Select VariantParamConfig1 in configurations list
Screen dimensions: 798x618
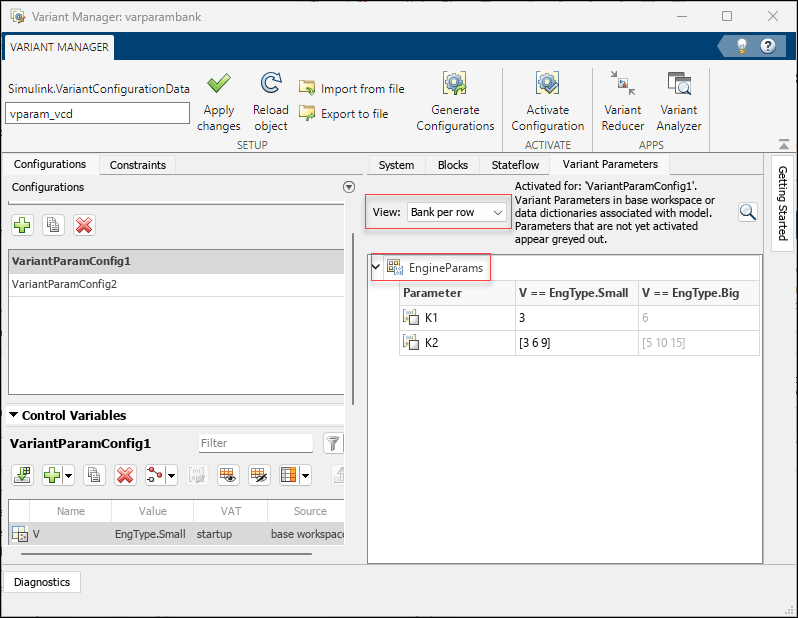coord(177,261)
